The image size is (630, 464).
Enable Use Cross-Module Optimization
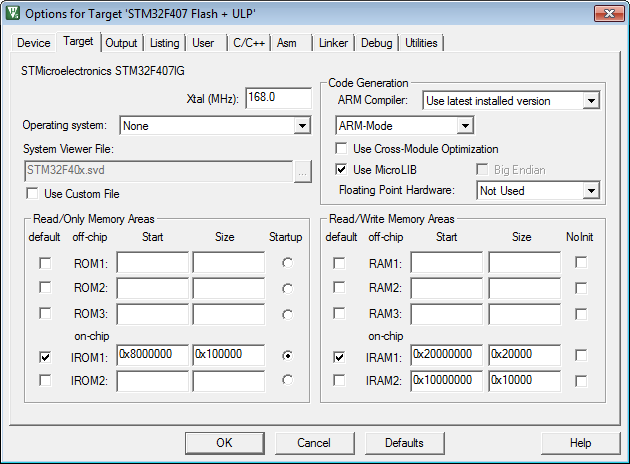[341, 148]
